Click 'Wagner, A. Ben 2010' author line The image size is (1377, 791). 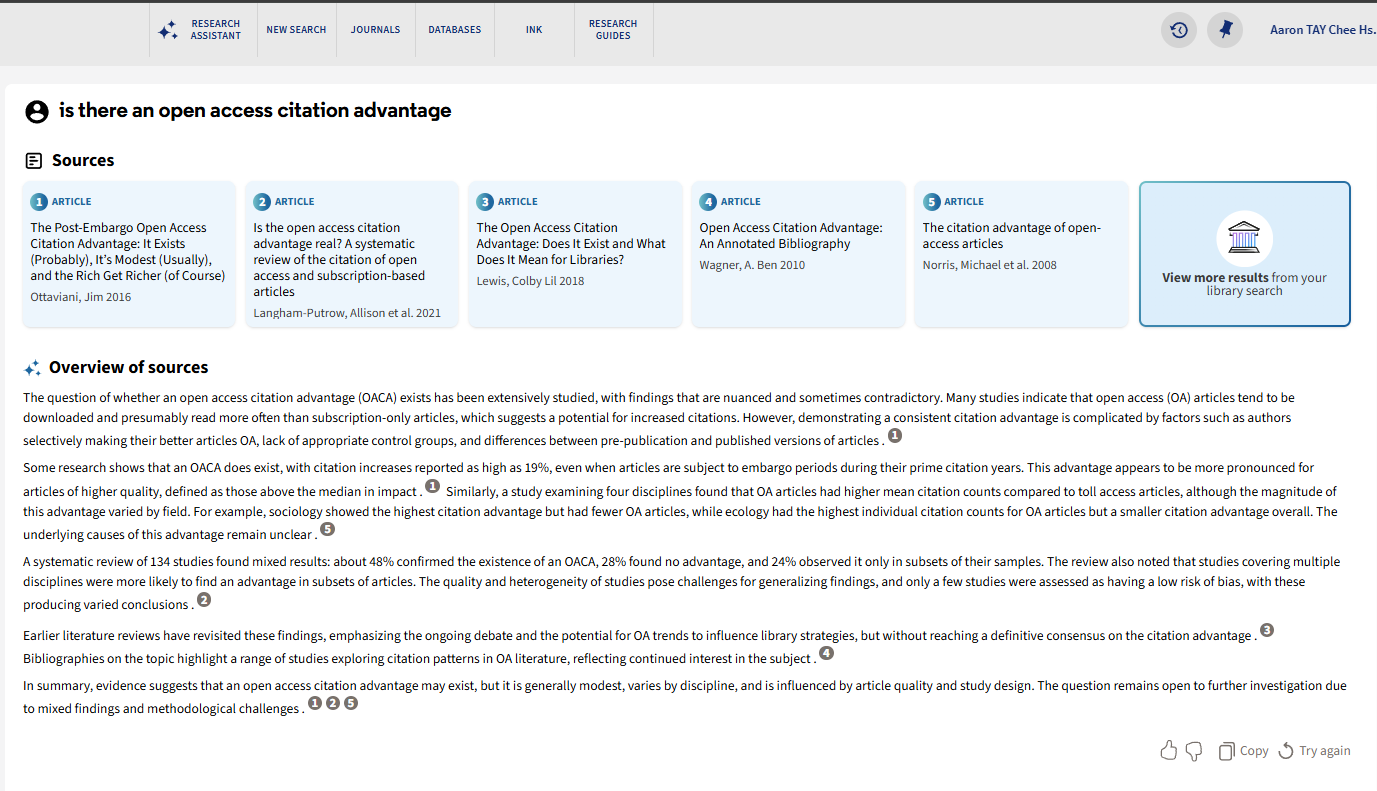[x=752, y=265]
